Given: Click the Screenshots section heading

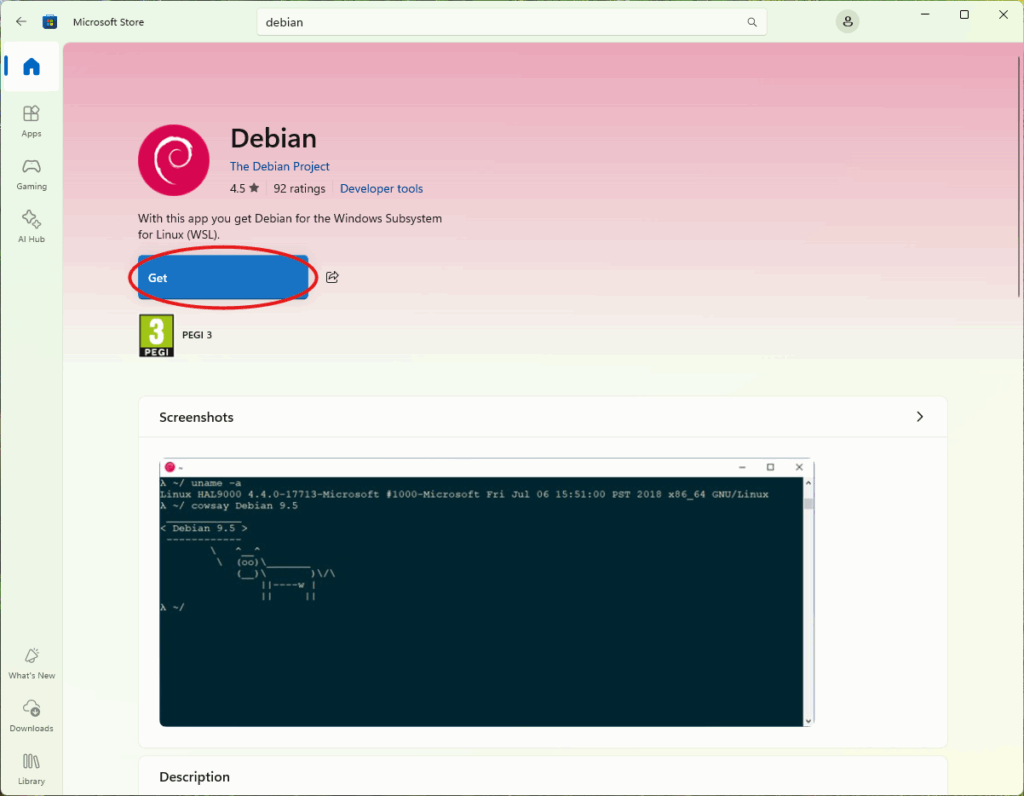Looking at the screenshot, I should coord(196,417).
